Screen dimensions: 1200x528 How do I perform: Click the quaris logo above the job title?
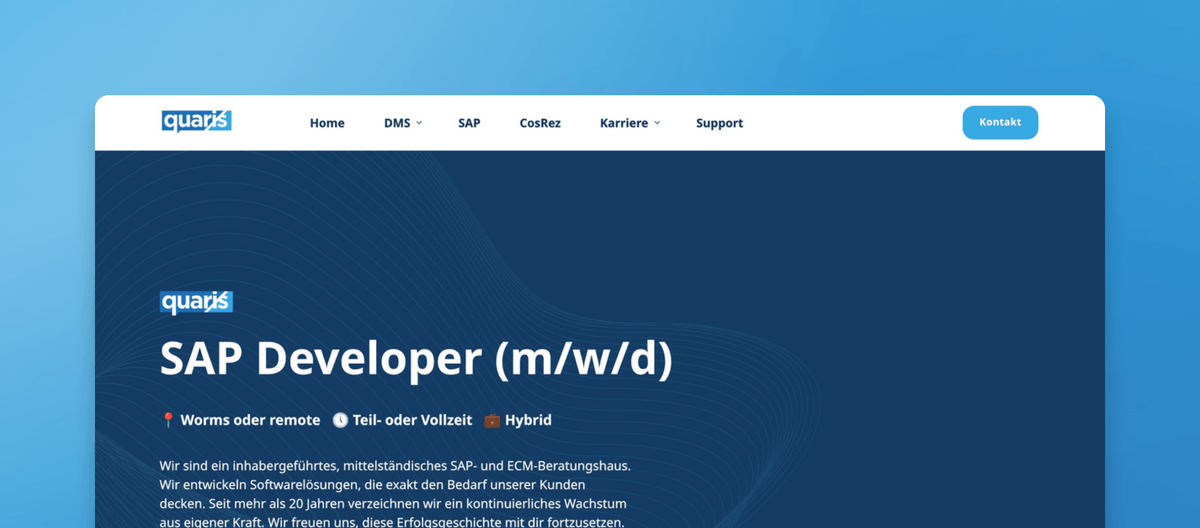pyautogui.click(x=196, y=302)
